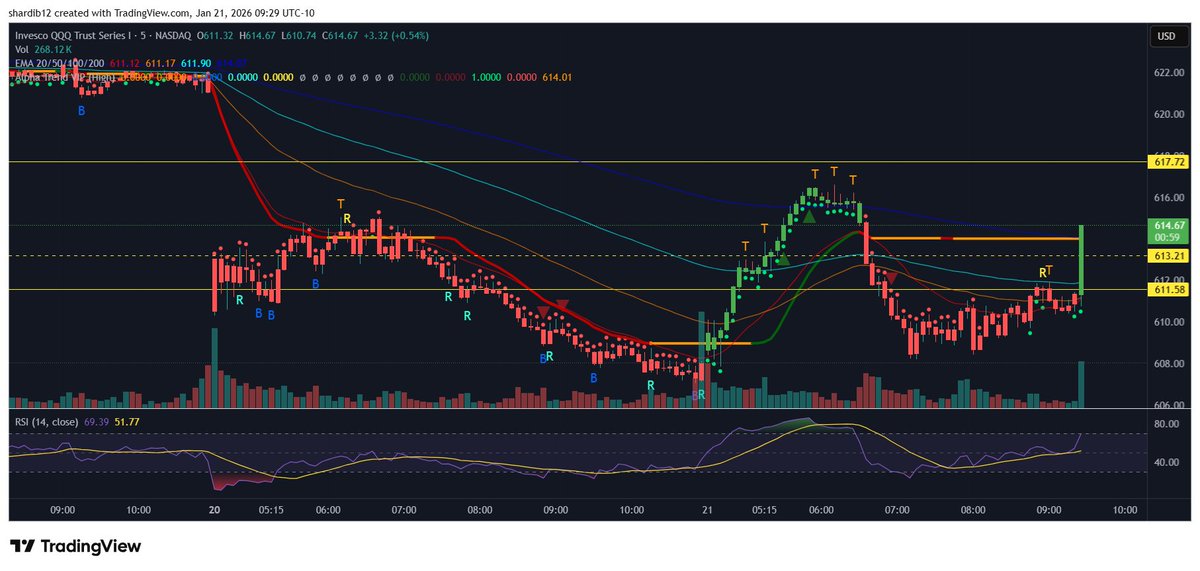Click the Vol indicator legend
1200x571 pixels.
[20, 50]
